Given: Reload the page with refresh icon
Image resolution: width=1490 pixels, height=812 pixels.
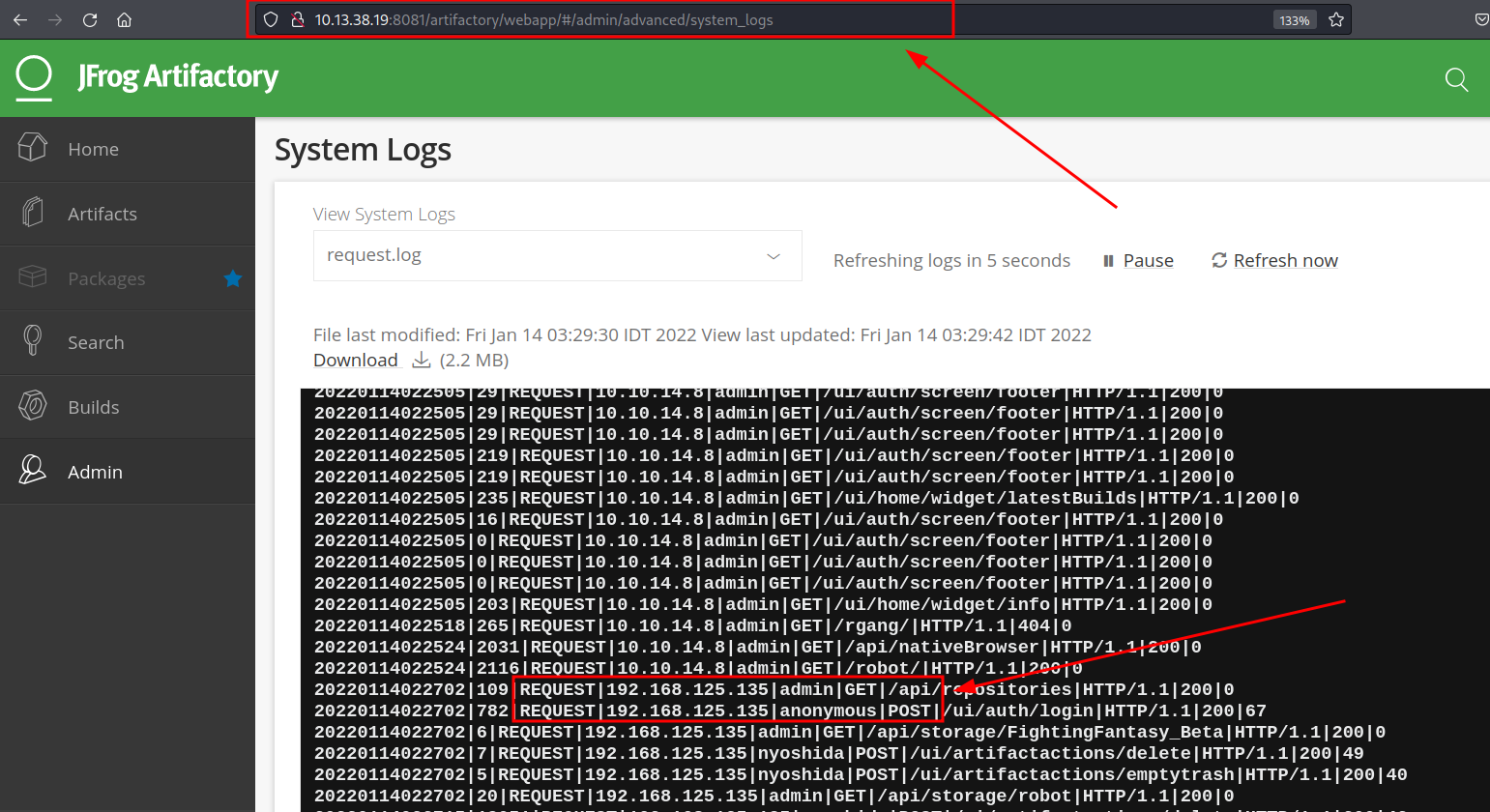Looking at the screenshot, I should pyautogui.click(x=90, y=19).
